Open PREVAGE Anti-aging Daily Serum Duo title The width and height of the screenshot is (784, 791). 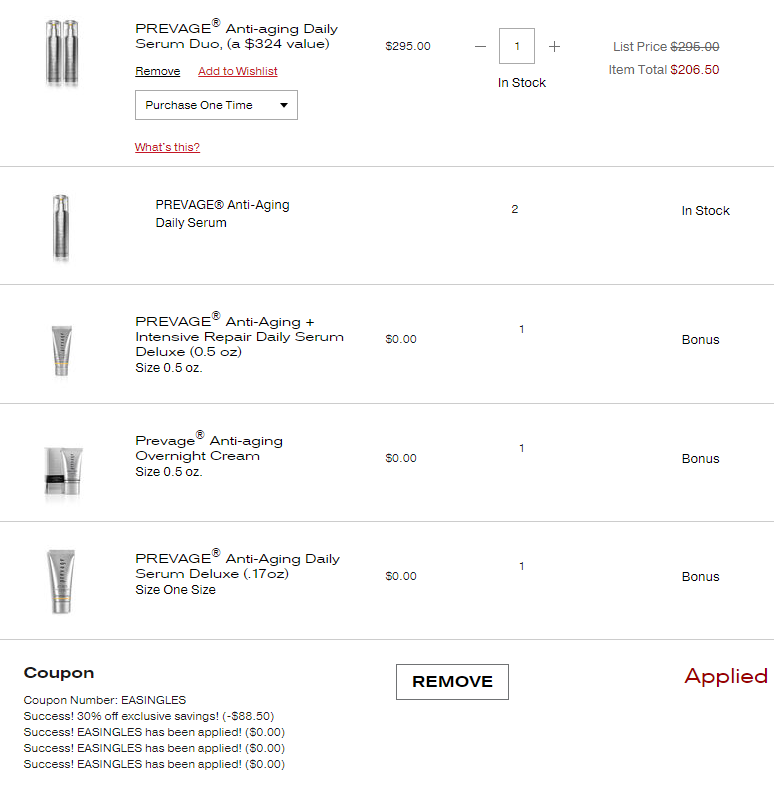[237, 35]
